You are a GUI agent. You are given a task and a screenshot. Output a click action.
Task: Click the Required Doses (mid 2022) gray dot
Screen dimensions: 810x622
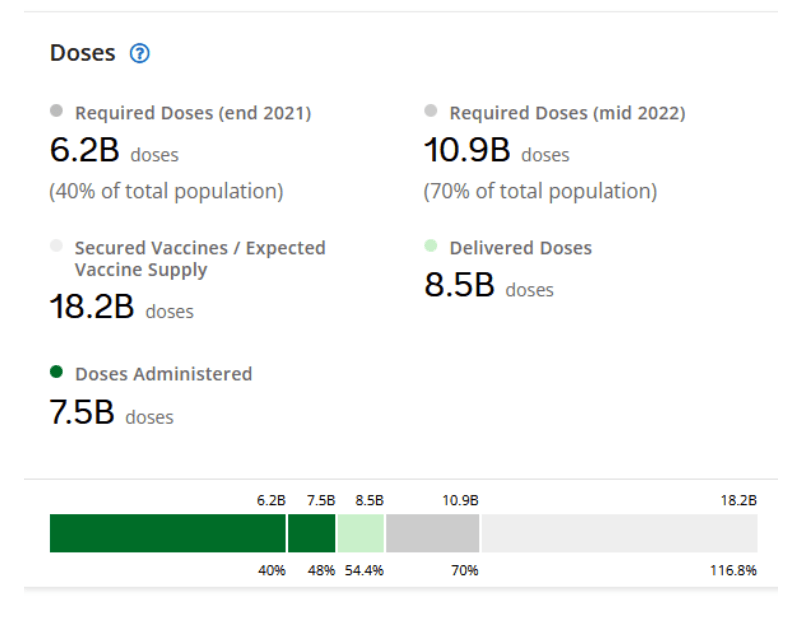[x=431, y=111]
